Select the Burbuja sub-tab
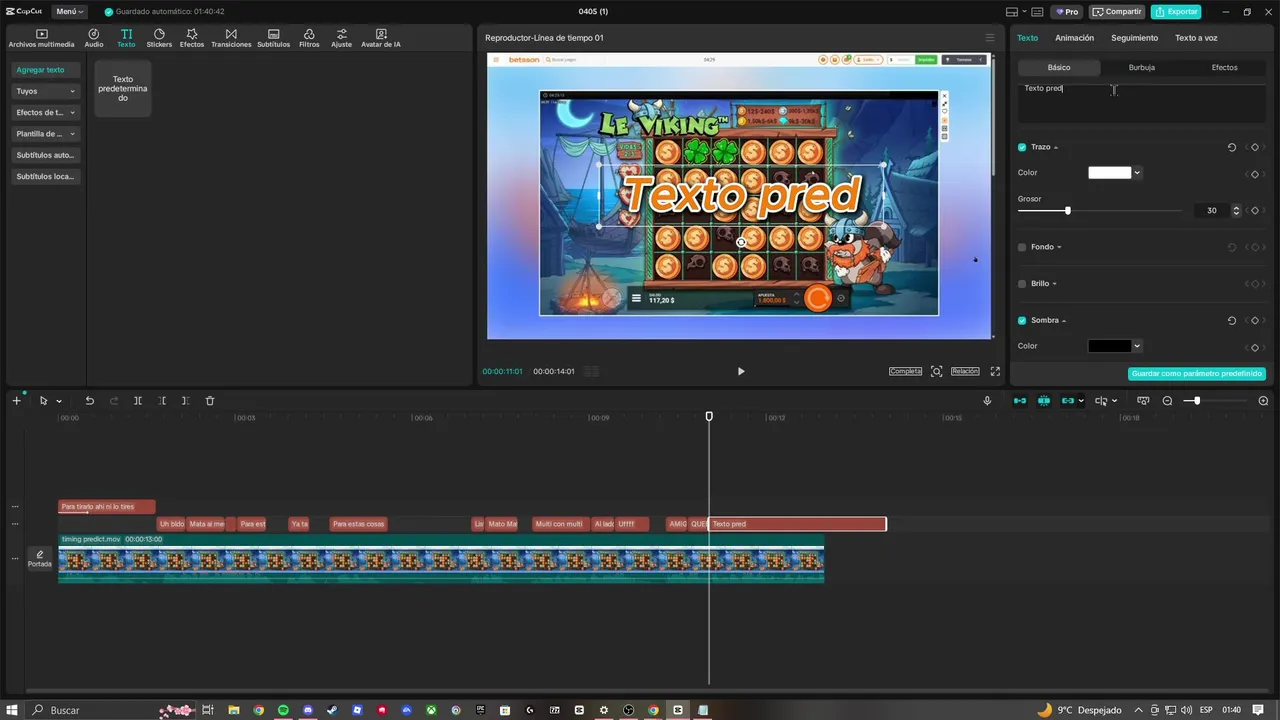The image size is (1280, 720). (x=1141, y=68)
